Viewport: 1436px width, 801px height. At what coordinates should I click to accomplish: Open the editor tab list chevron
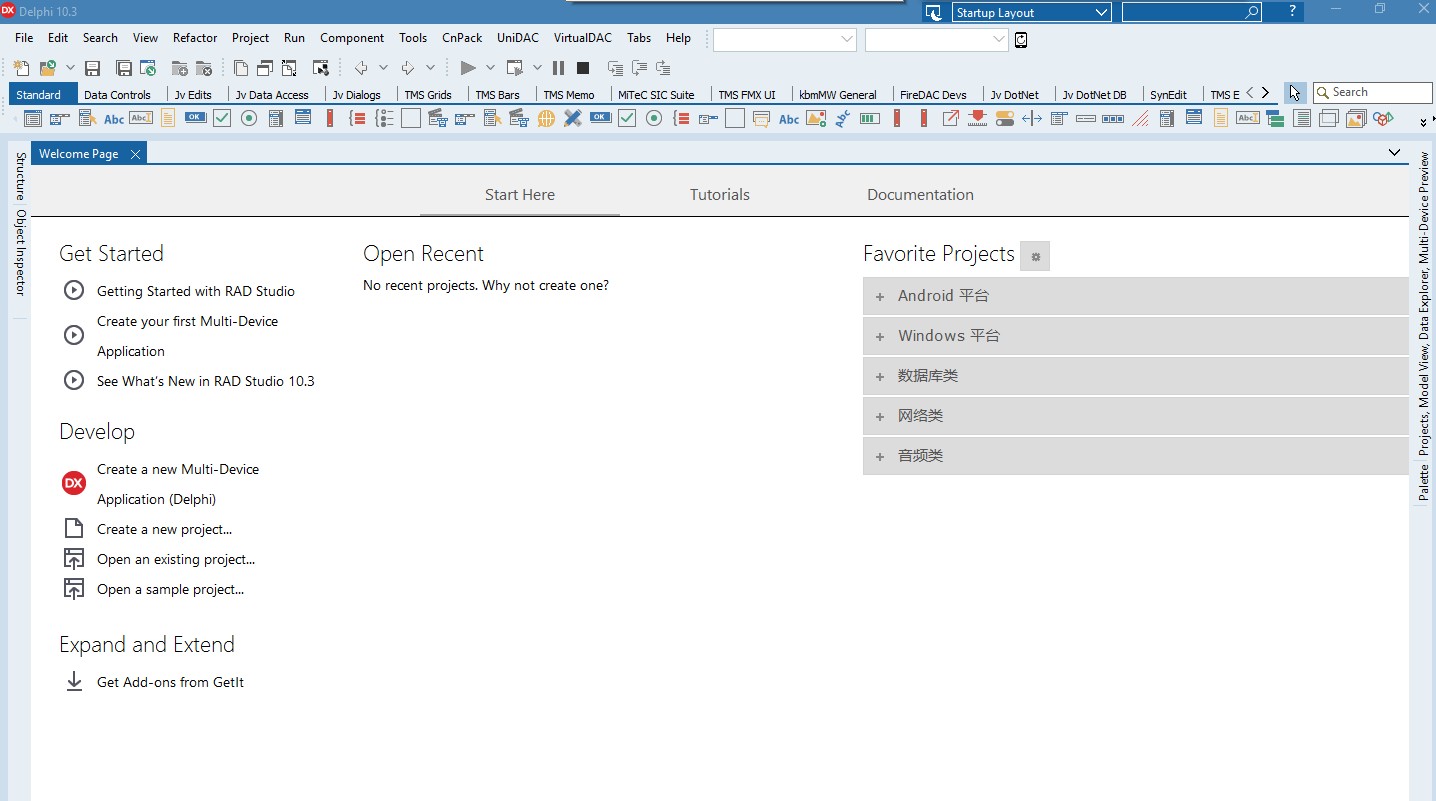[x=1395, y=153]
